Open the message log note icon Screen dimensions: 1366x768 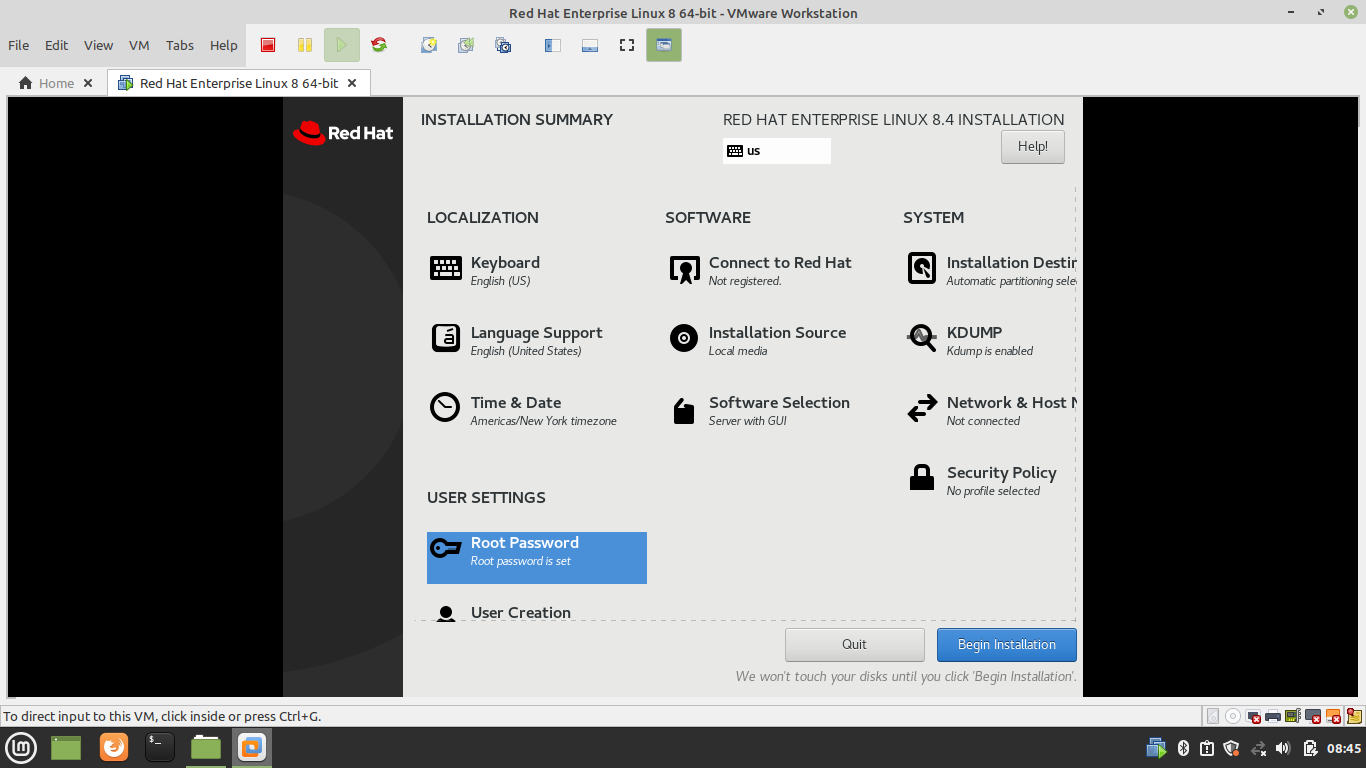pos(1354,716)
